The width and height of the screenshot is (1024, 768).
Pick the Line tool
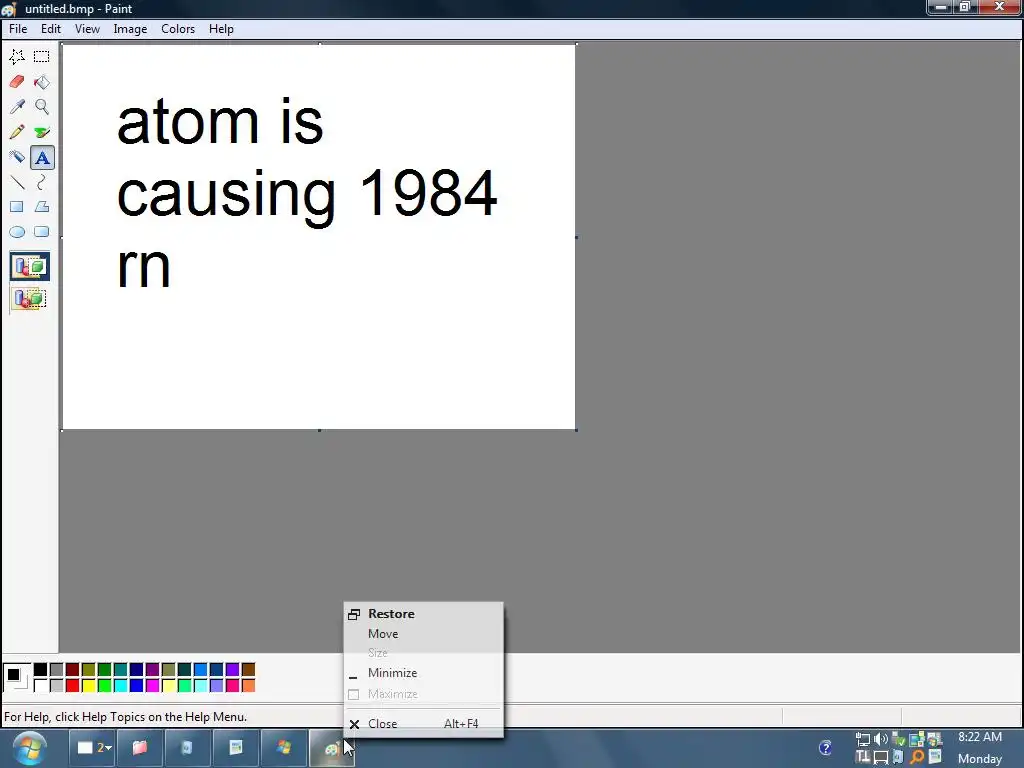point(17,182)
